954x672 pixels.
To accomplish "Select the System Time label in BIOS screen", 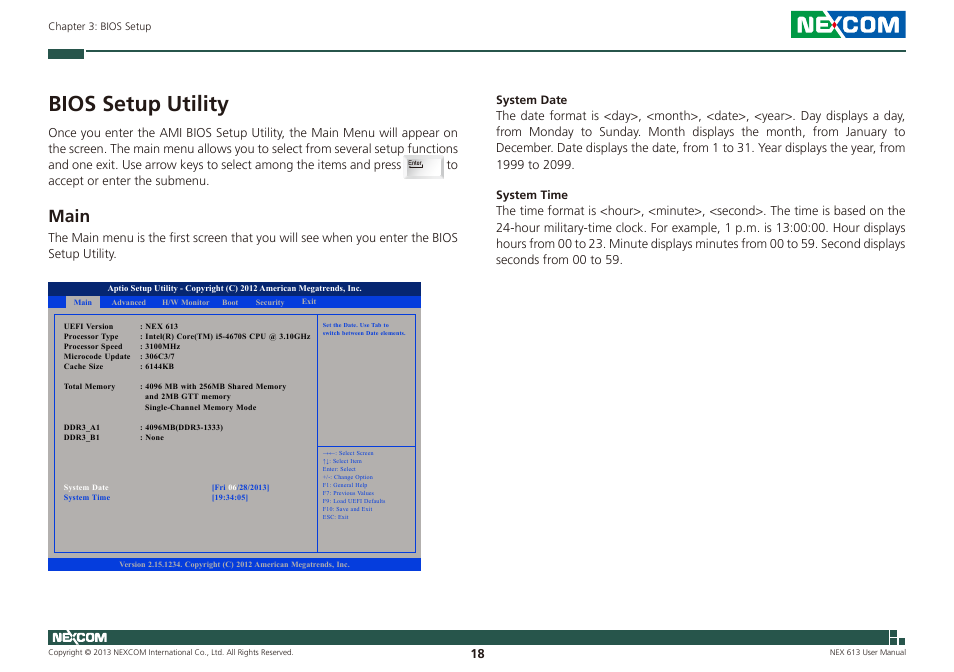I will [86, 497].
